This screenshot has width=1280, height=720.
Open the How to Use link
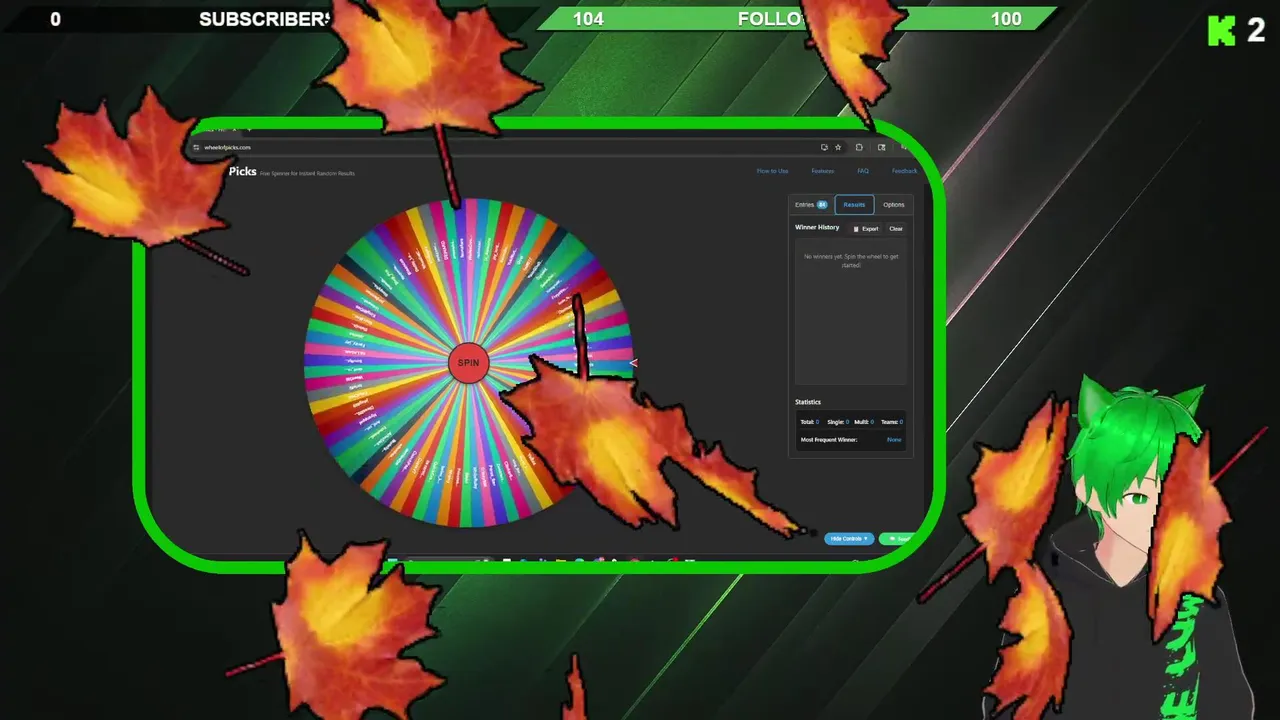(772, 171)
